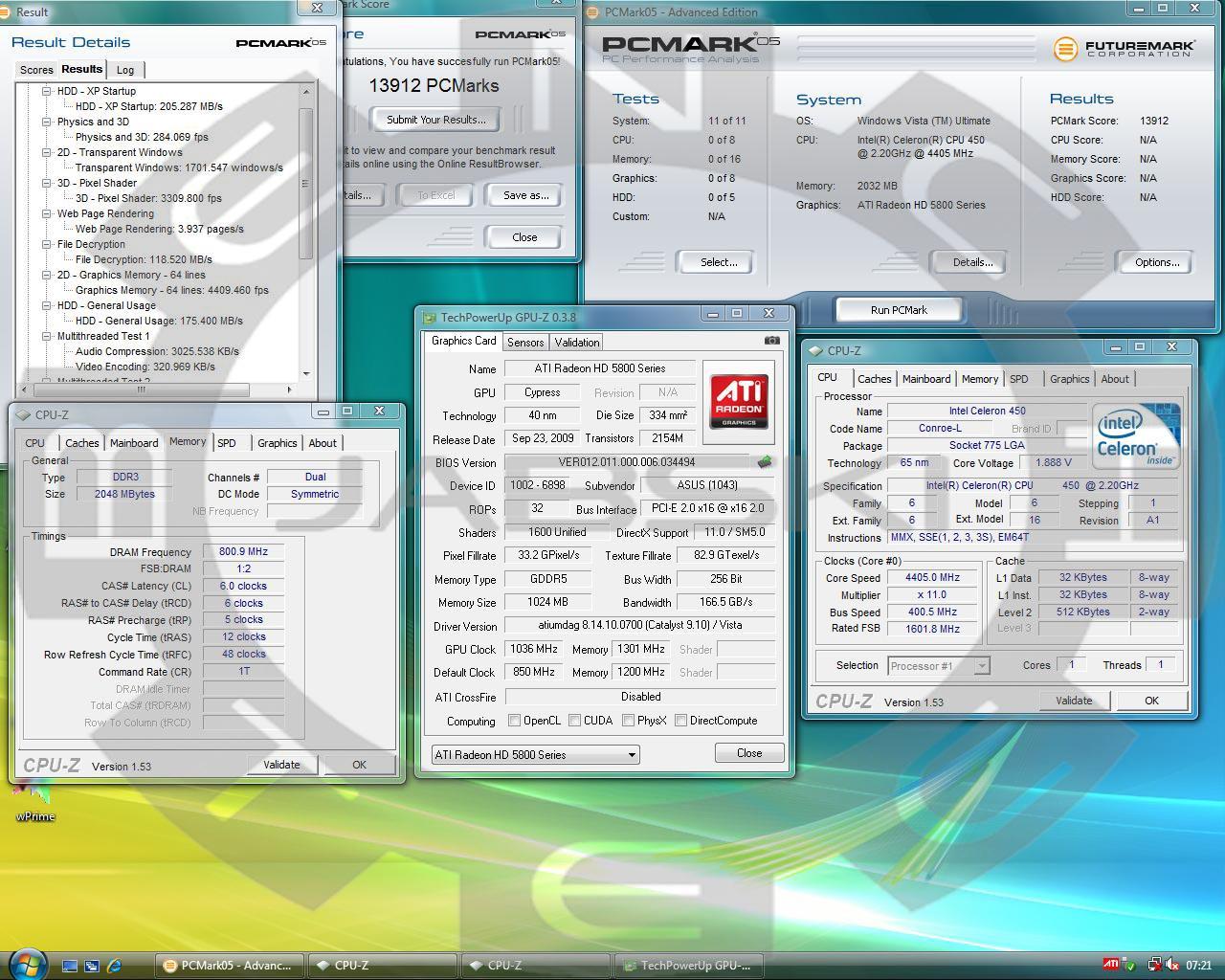Screen dimensions: 1225x980
Task: Switch to Log tab in Result Details
Action: tap(125, 70)
